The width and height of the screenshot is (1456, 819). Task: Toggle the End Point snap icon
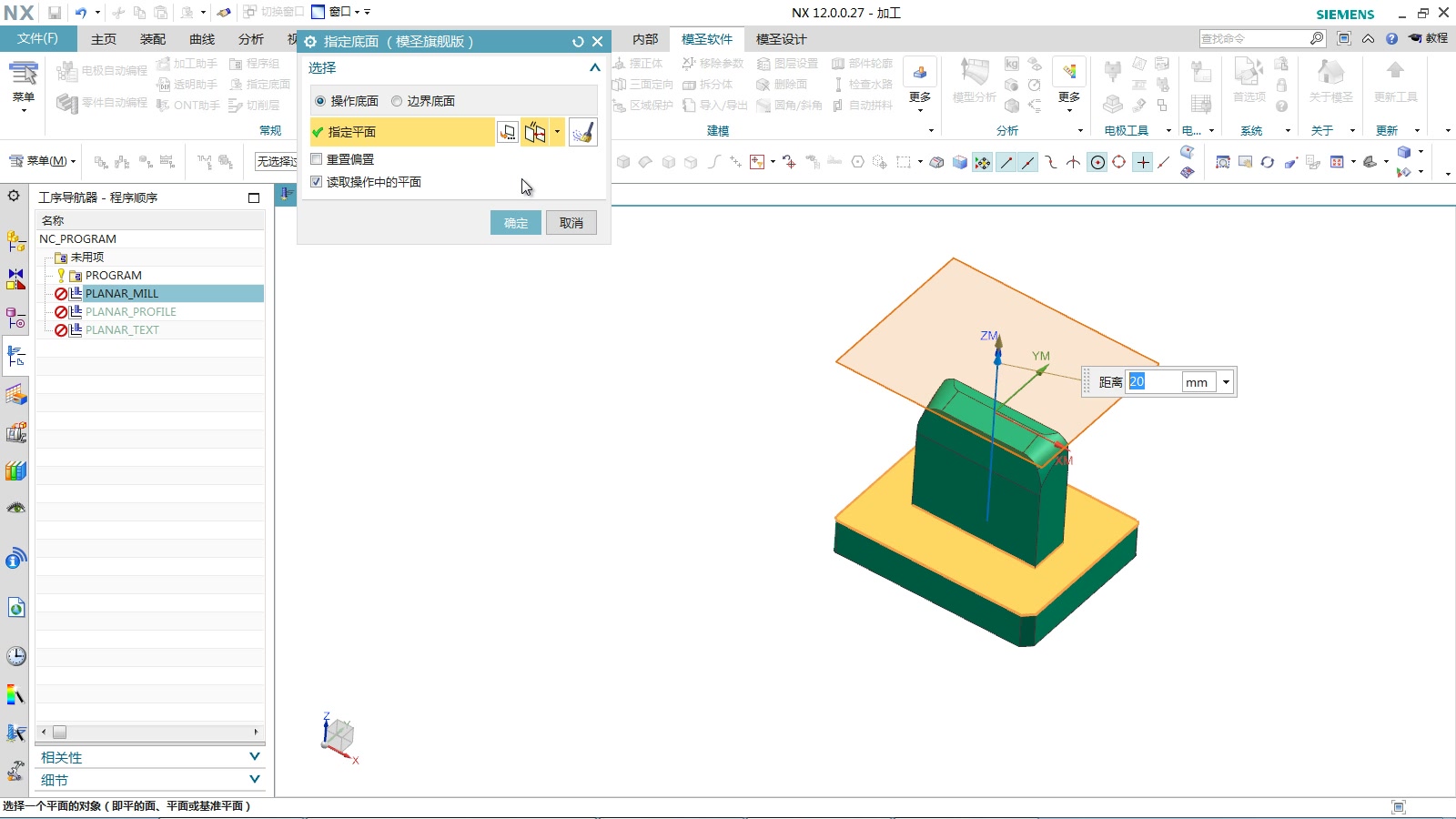tap(1006, 162)
